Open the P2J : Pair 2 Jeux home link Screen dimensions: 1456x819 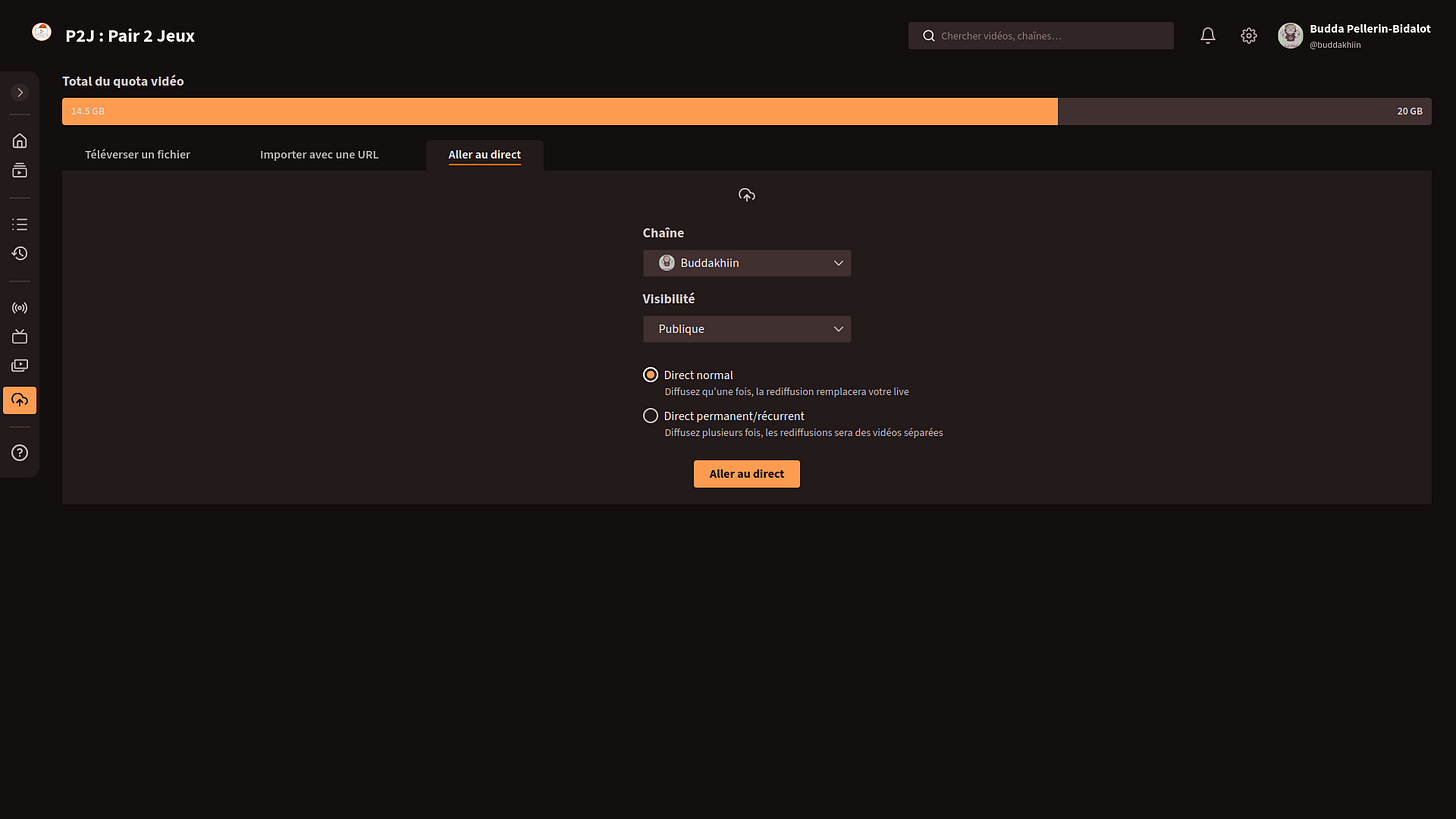[x=130, y=36]
